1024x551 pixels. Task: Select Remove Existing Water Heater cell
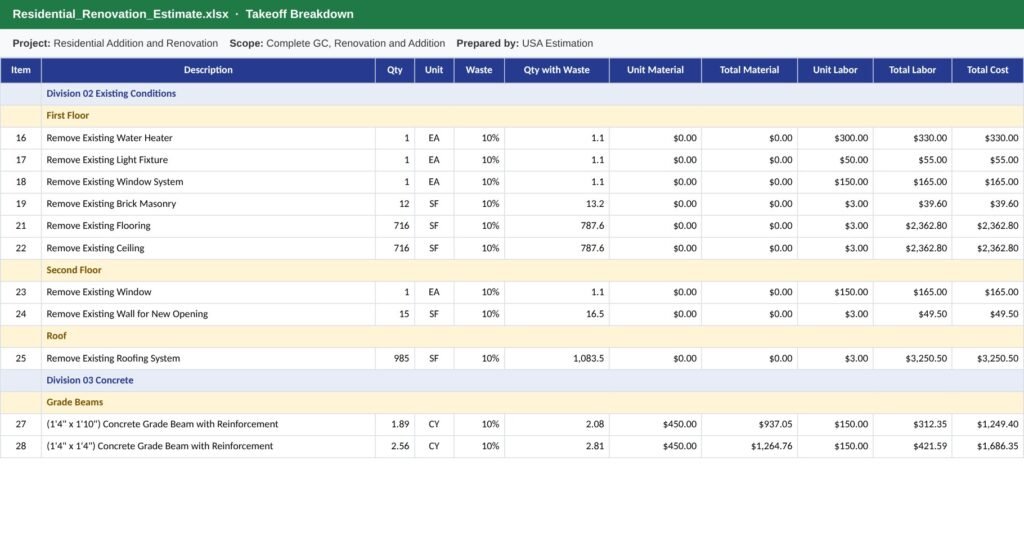click(x=208, y=138)
